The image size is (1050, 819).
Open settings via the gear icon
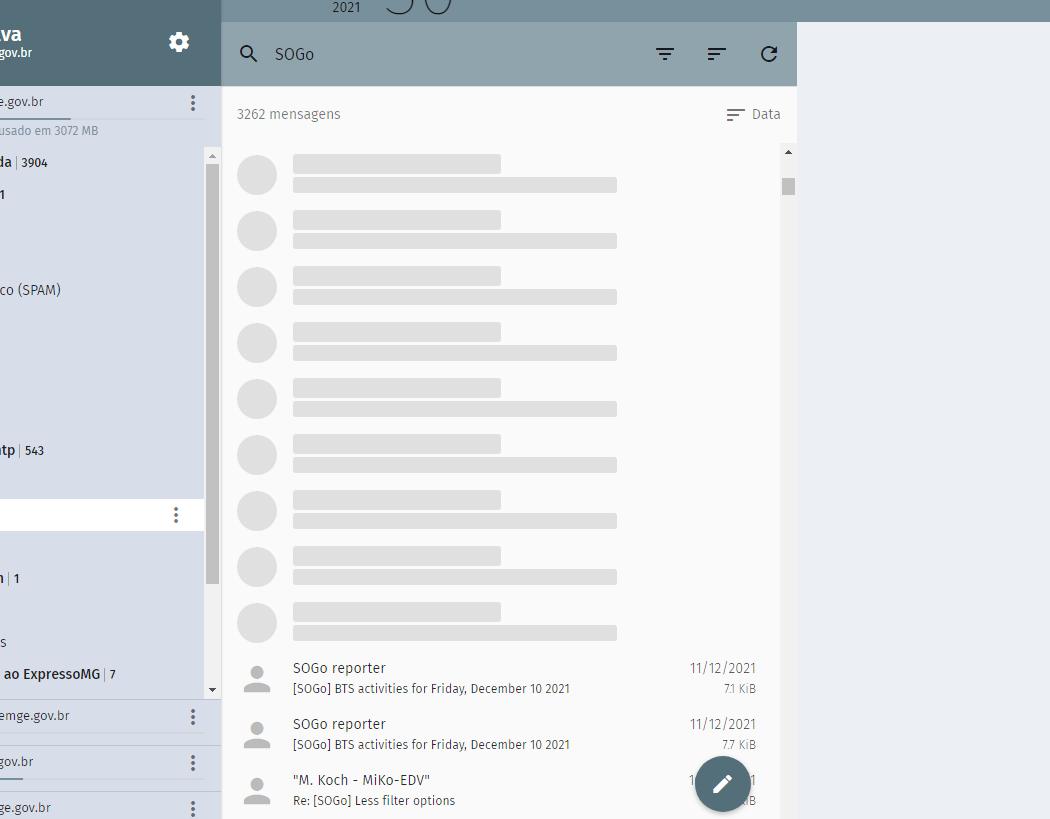click(179, 42)
